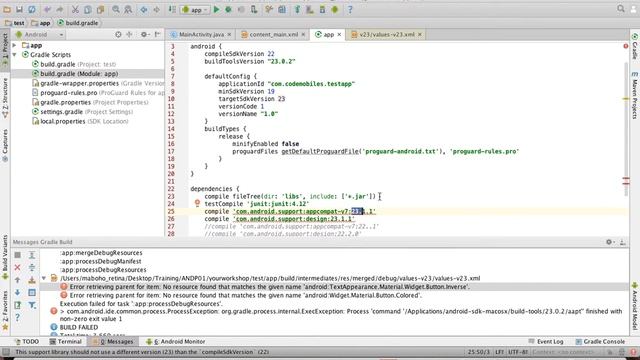
Task: Navigate forward with the right arrow icon
Action: click(156, 9)
